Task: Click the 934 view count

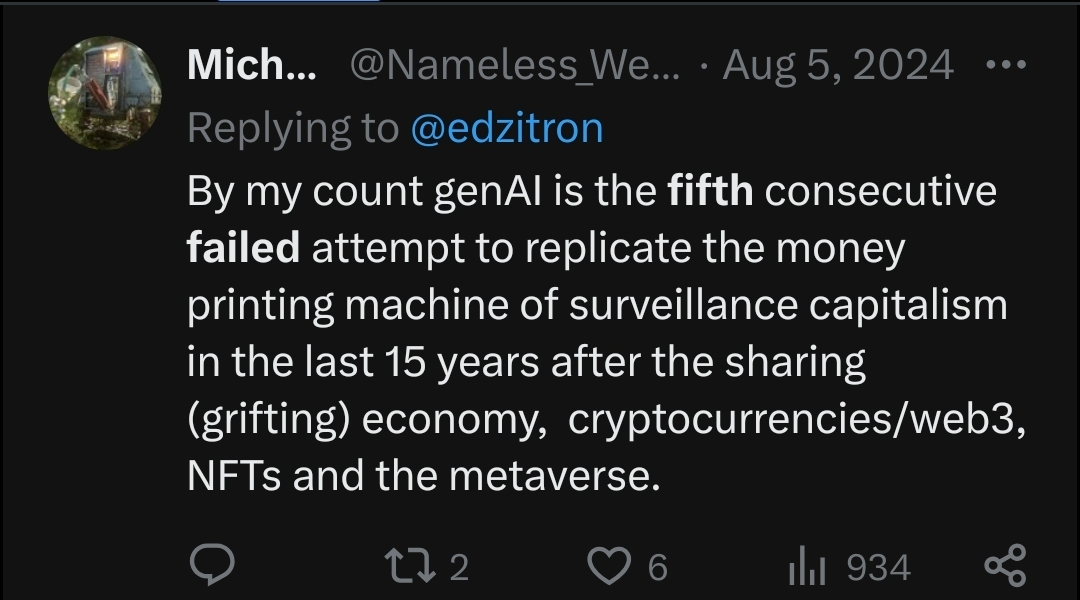Action: pyautogui.click(x=878, y=568)
